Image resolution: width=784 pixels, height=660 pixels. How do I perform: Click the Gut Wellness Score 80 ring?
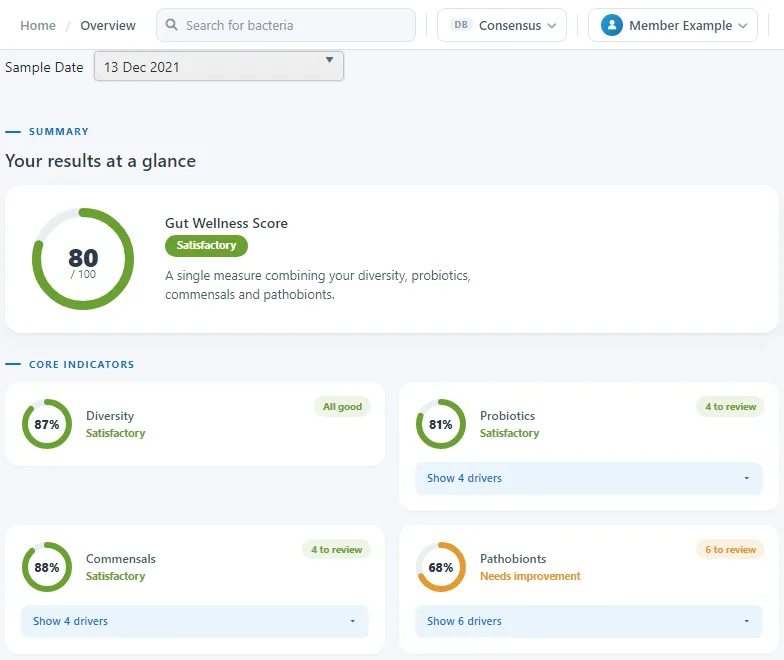point(83,259)
